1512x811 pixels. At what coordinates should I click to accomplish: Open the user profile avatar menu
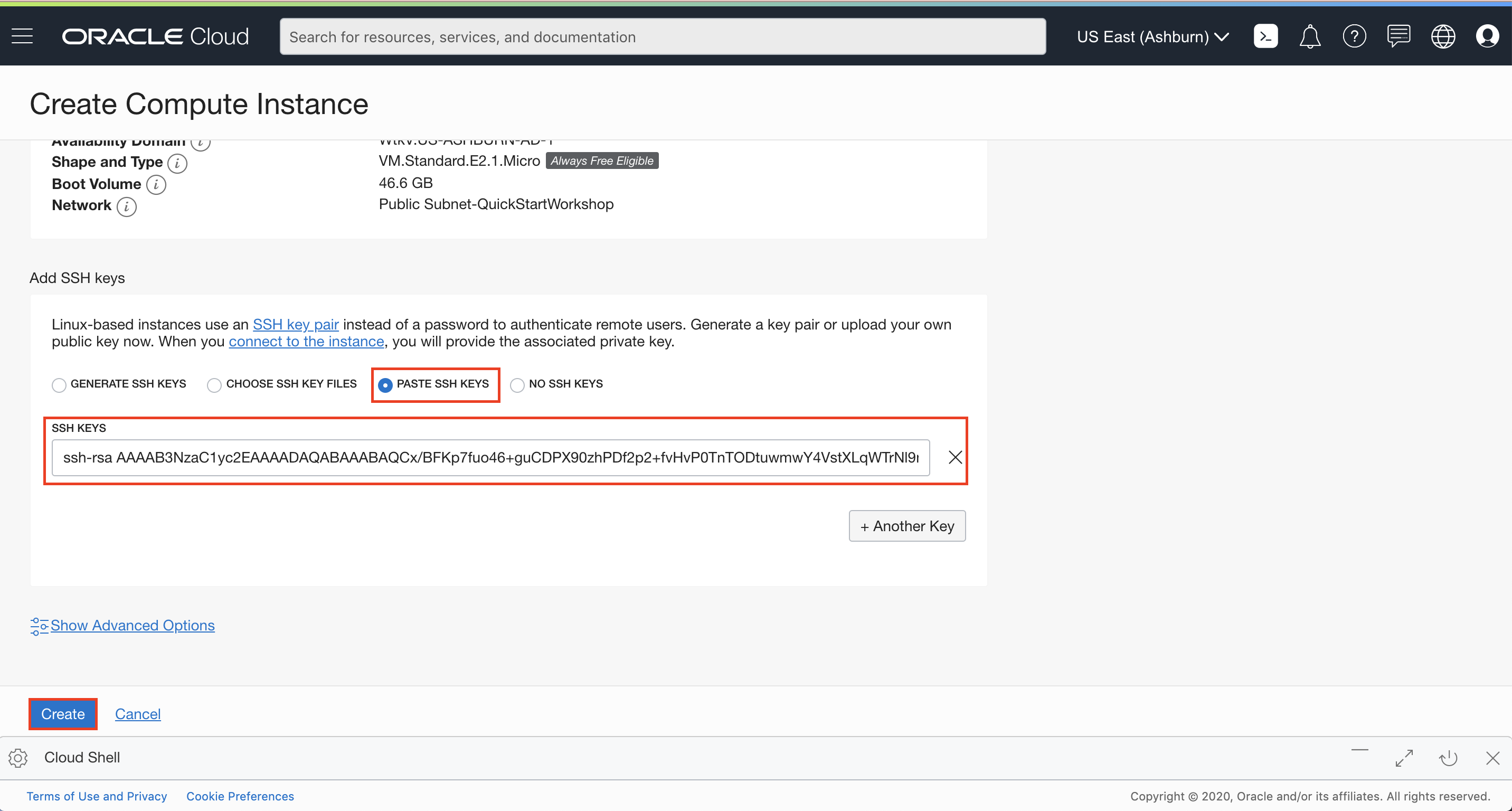(1487, 36)
